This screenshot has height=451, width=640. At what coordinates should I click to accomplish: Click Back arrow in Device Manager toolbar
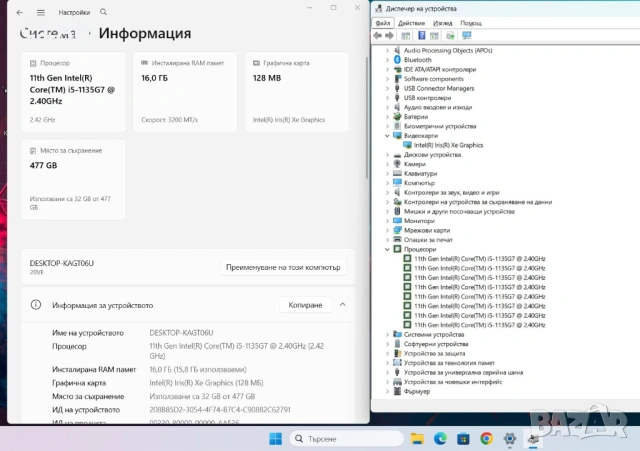click(x=378, y=36)
